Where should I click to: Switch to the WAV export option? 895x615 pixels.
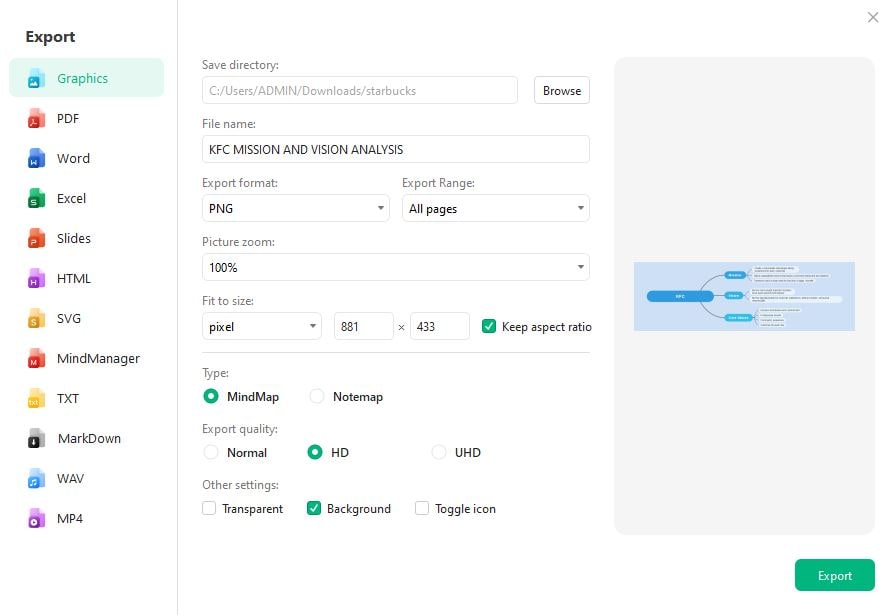click(x=86, y=479)
